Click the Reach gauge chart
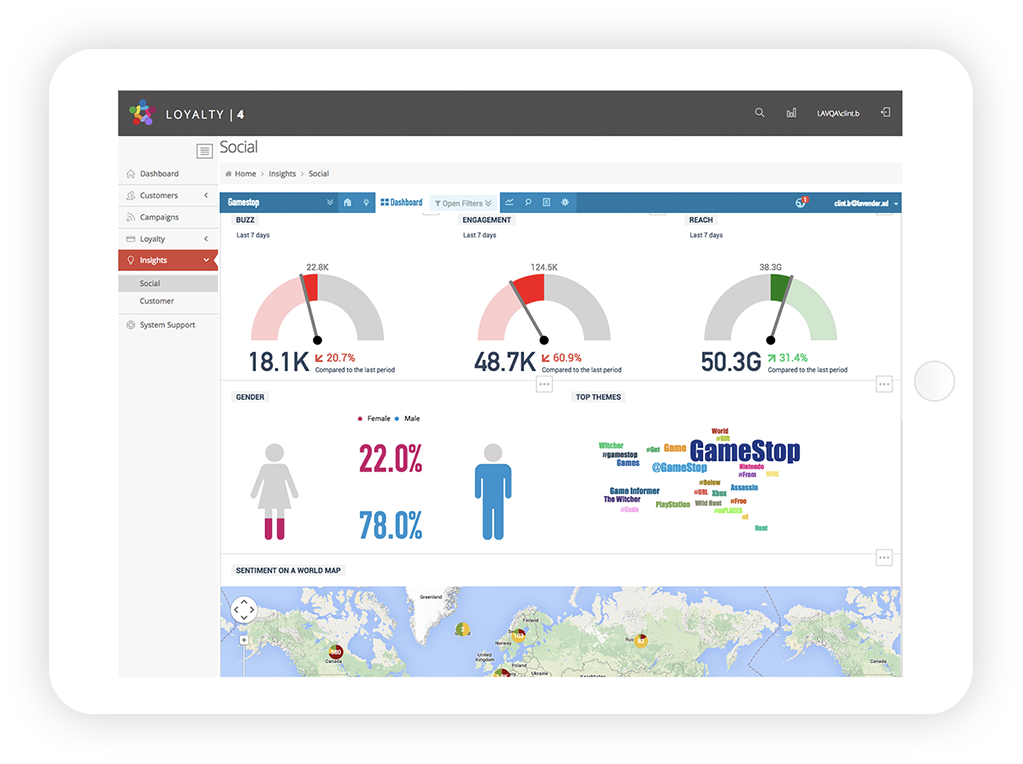Screen dimensions: 1023x764 [771, 307]
